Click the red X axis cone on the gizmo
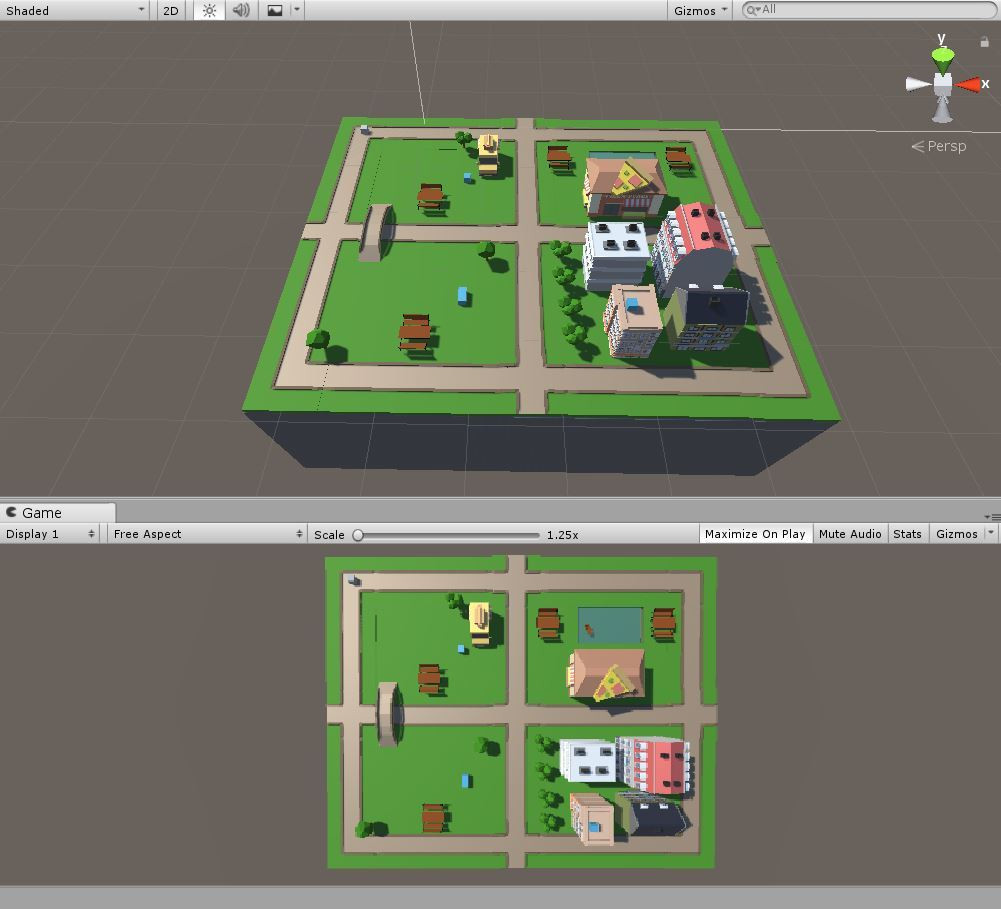 point(968,84)
